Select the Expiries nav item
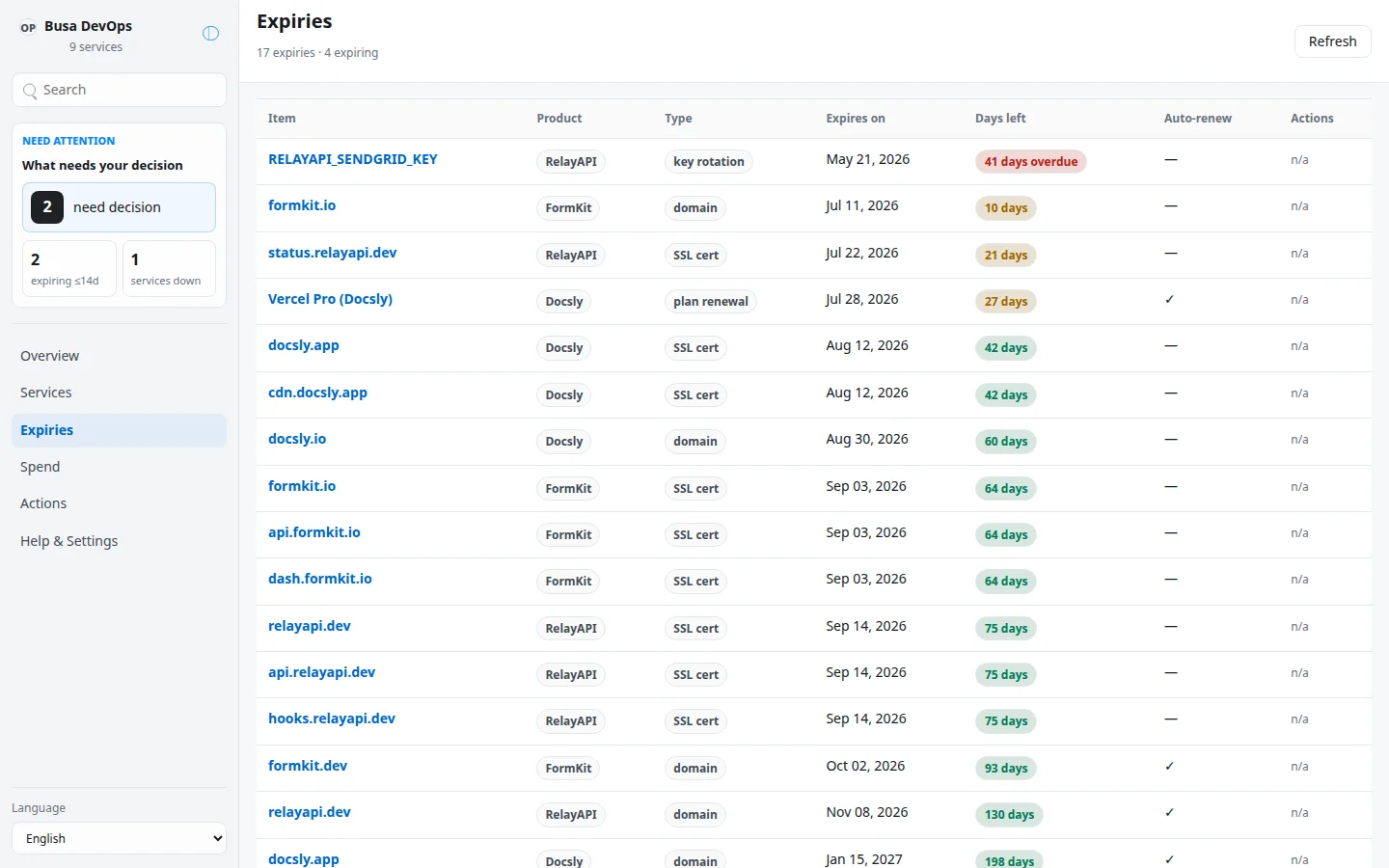Screen dimensions: 1389x868 pyautogui.click(x=119, y=430)
